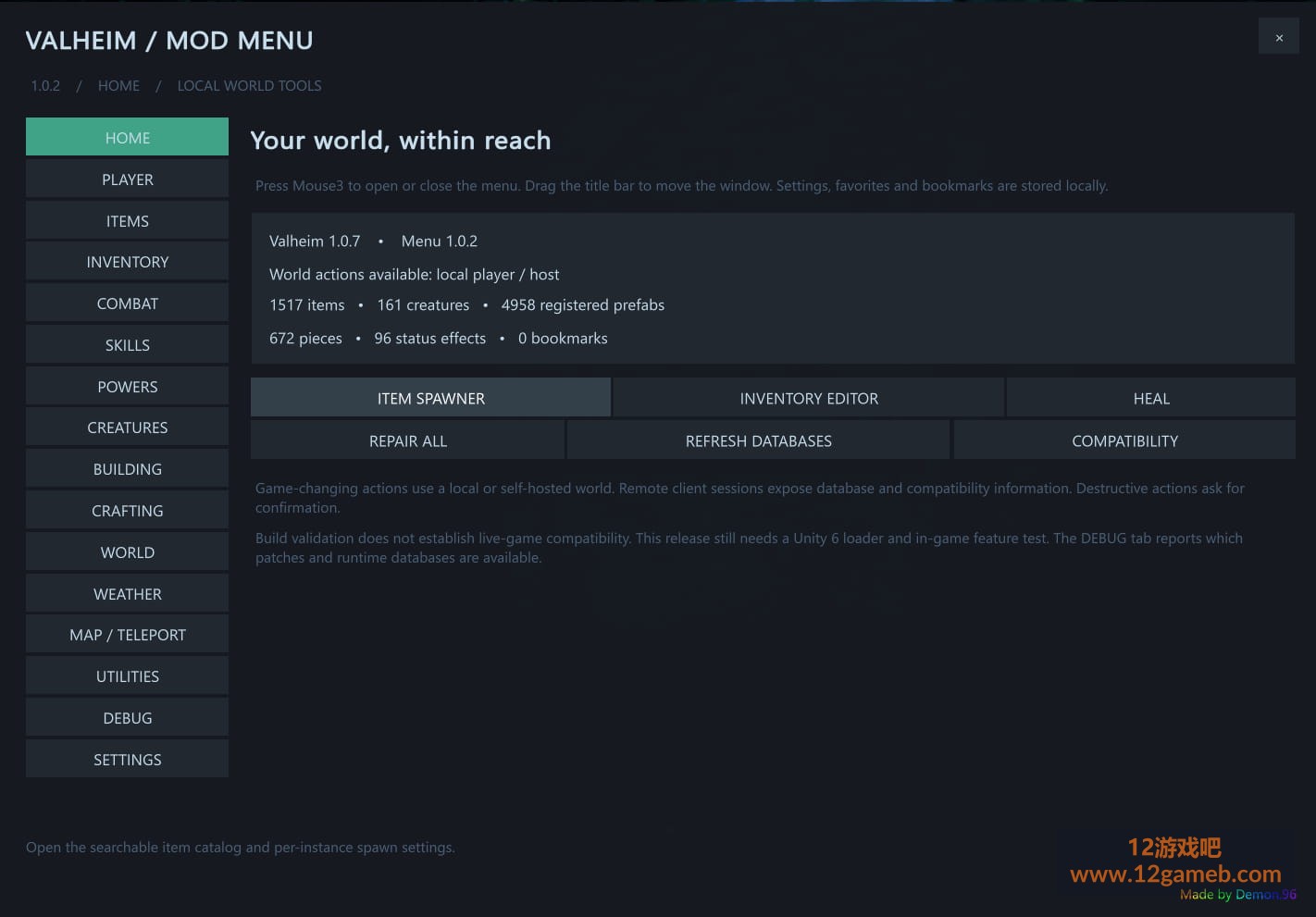
Task: Click the ITEM SPAWNER button
Action: pos(430,398)
